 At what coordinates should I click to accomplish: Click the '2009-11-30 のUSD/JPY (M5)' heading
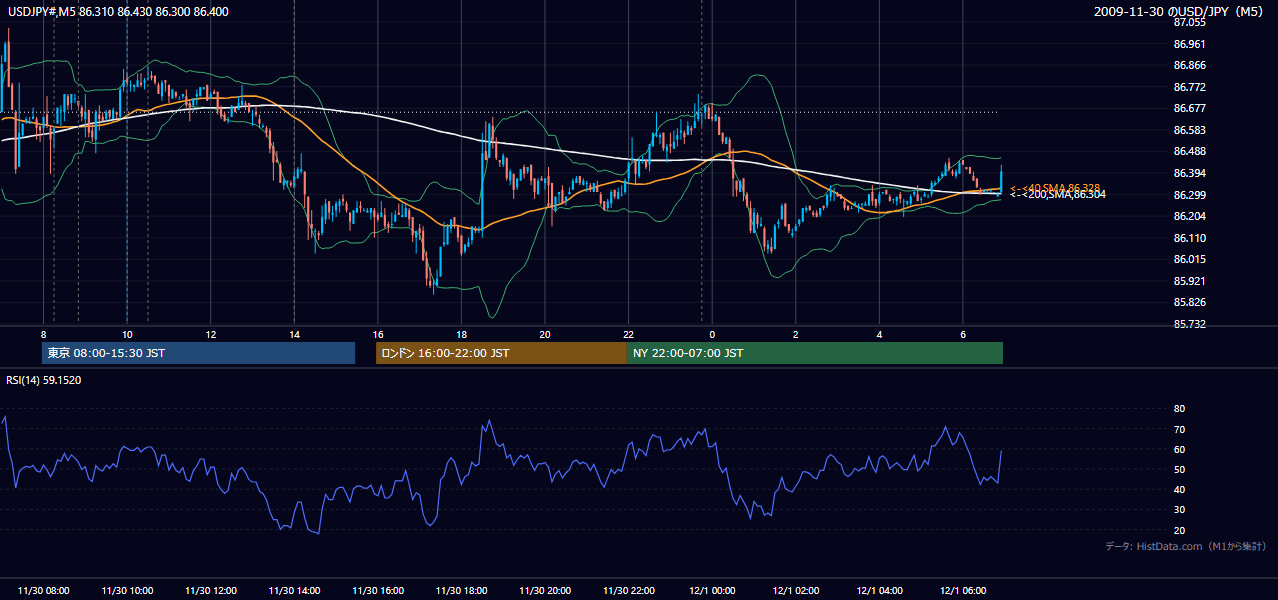(1180, 11)
